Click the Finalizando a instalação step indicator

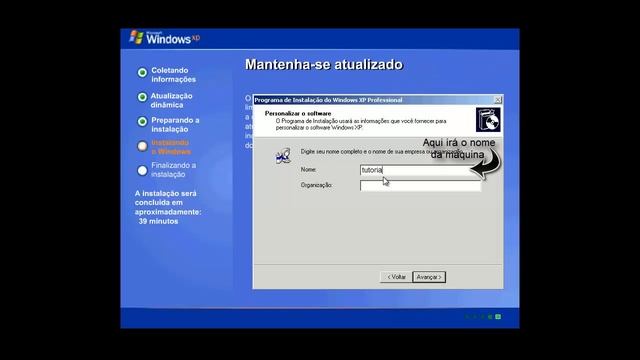[x=142, y=171]
